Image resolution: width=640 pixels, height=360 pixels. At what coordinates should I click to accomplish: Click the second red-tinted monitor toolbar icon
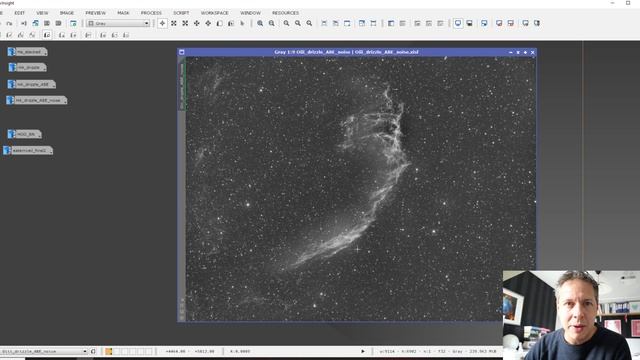(511, 24)
